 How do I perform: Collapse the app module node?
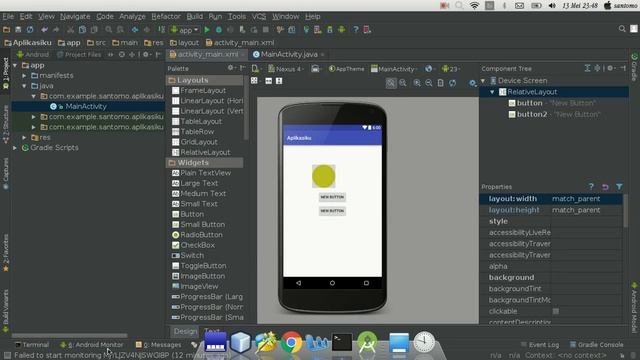tap(15, 65)
